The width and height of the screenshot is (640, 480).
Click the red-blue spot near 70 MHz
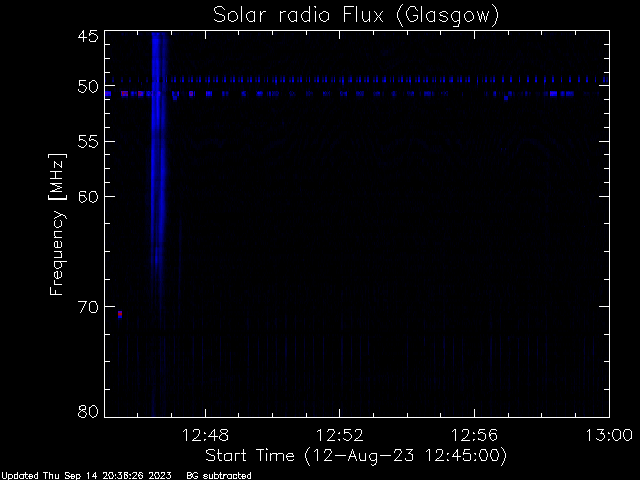[120, 314]
